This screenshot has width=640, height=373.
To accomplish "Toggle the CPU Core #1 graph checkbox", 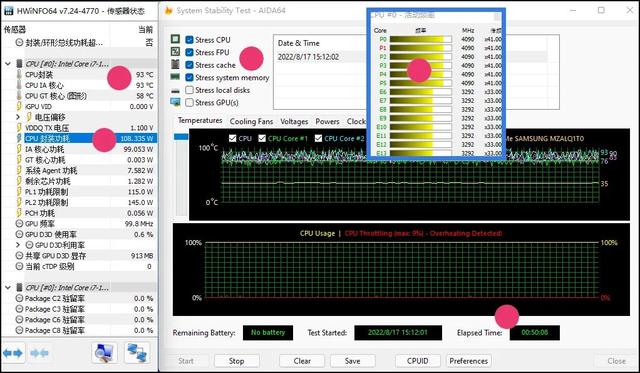I will [x=262, y=138].
